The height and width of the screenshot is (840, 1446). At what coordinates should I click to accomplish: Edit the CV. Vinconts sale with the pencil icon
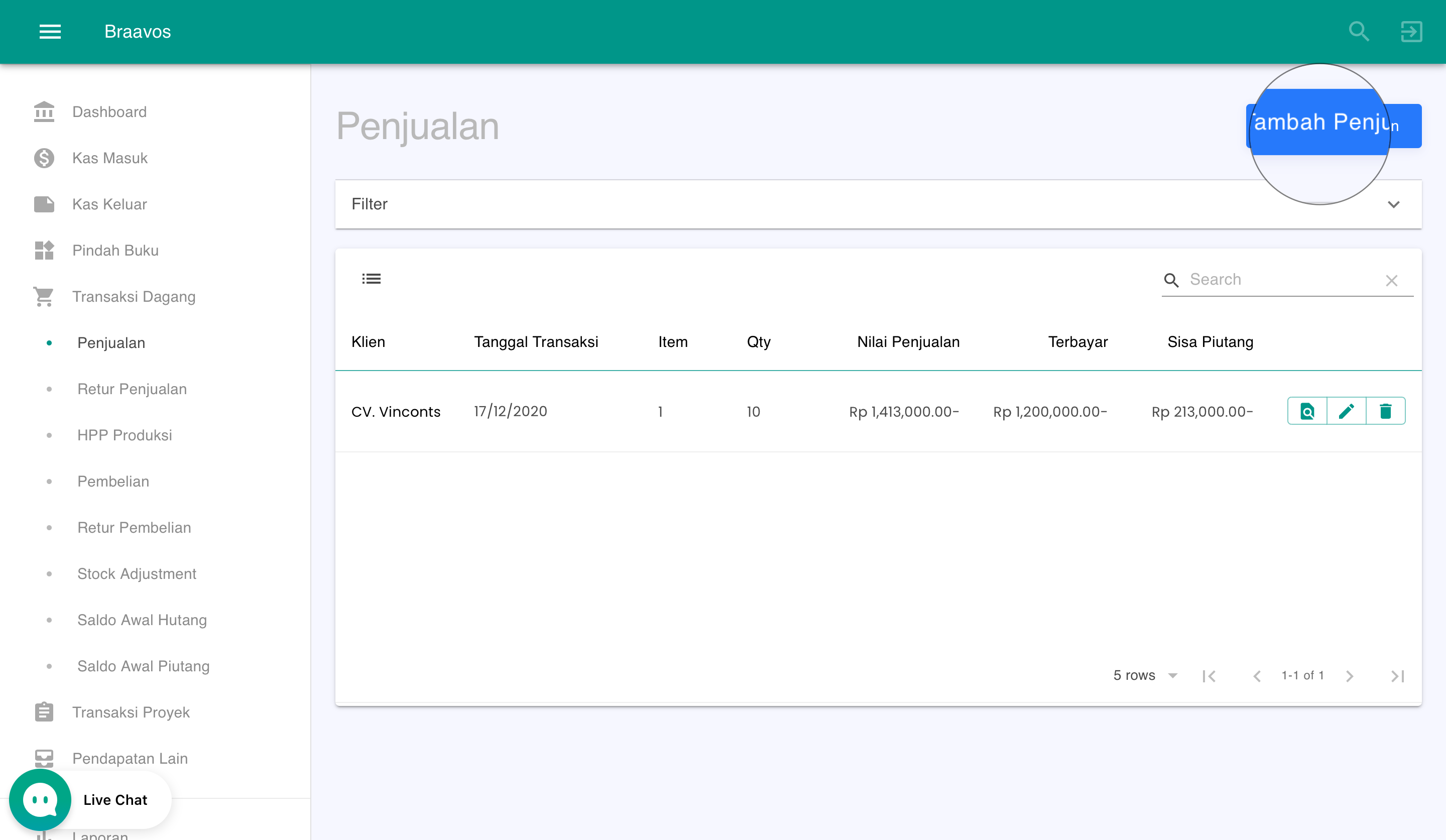pyautogui.click(x=1347, y=411)
